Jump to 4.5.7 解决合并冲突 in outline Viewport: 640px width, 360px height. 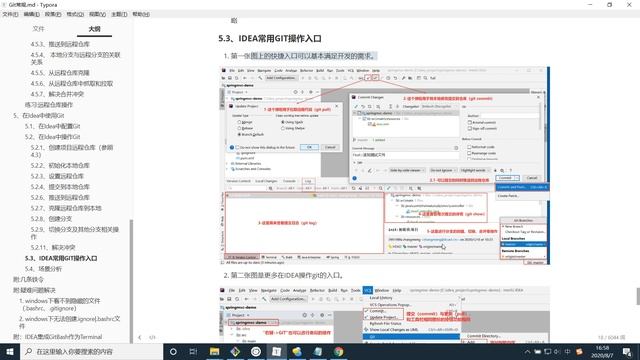(x=57, y=94)
